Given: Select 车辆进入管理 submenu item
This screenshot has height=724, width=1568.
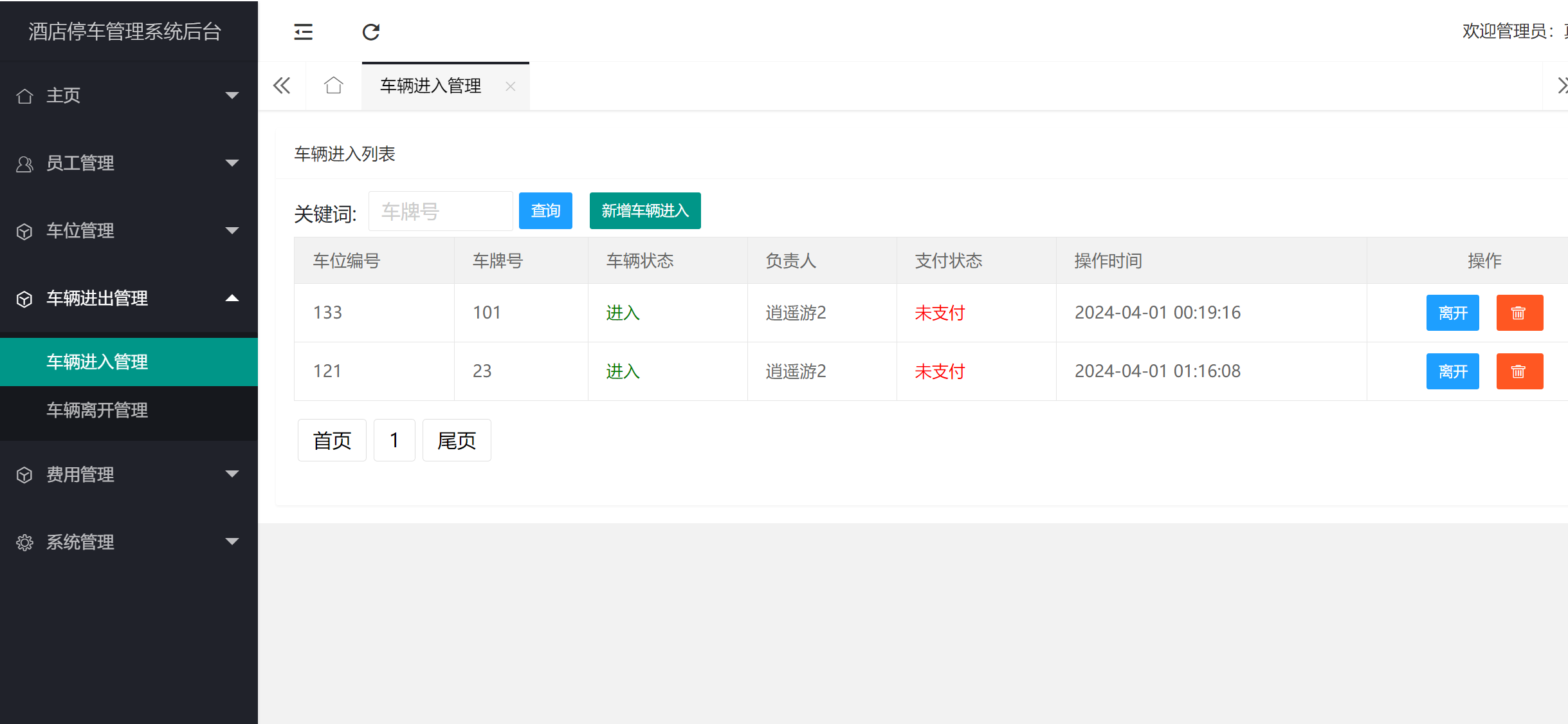Looking at the screenshot, I should [x=97, y=362].
